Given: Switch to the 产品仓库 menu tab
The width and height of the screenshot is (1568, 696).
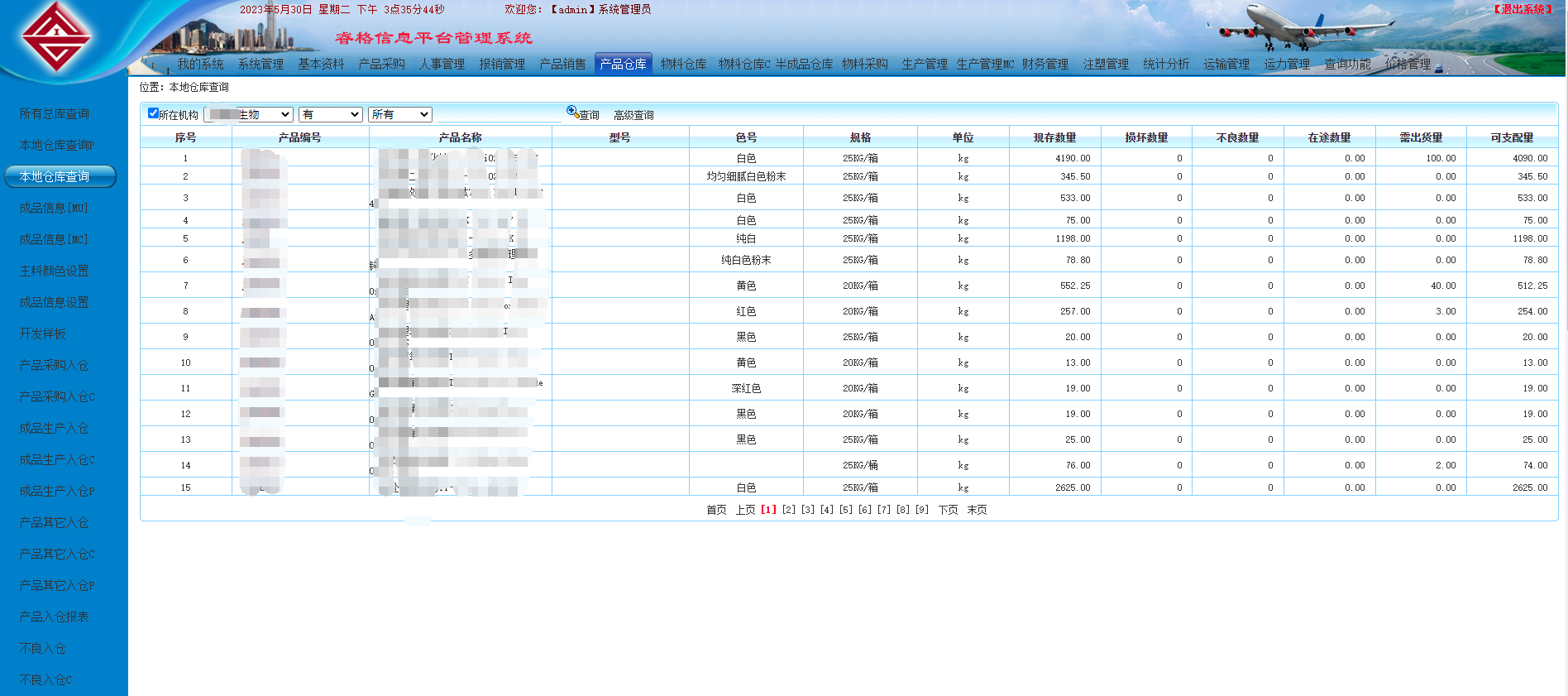Looking at the screenshot, I should (x=623, y=65).
